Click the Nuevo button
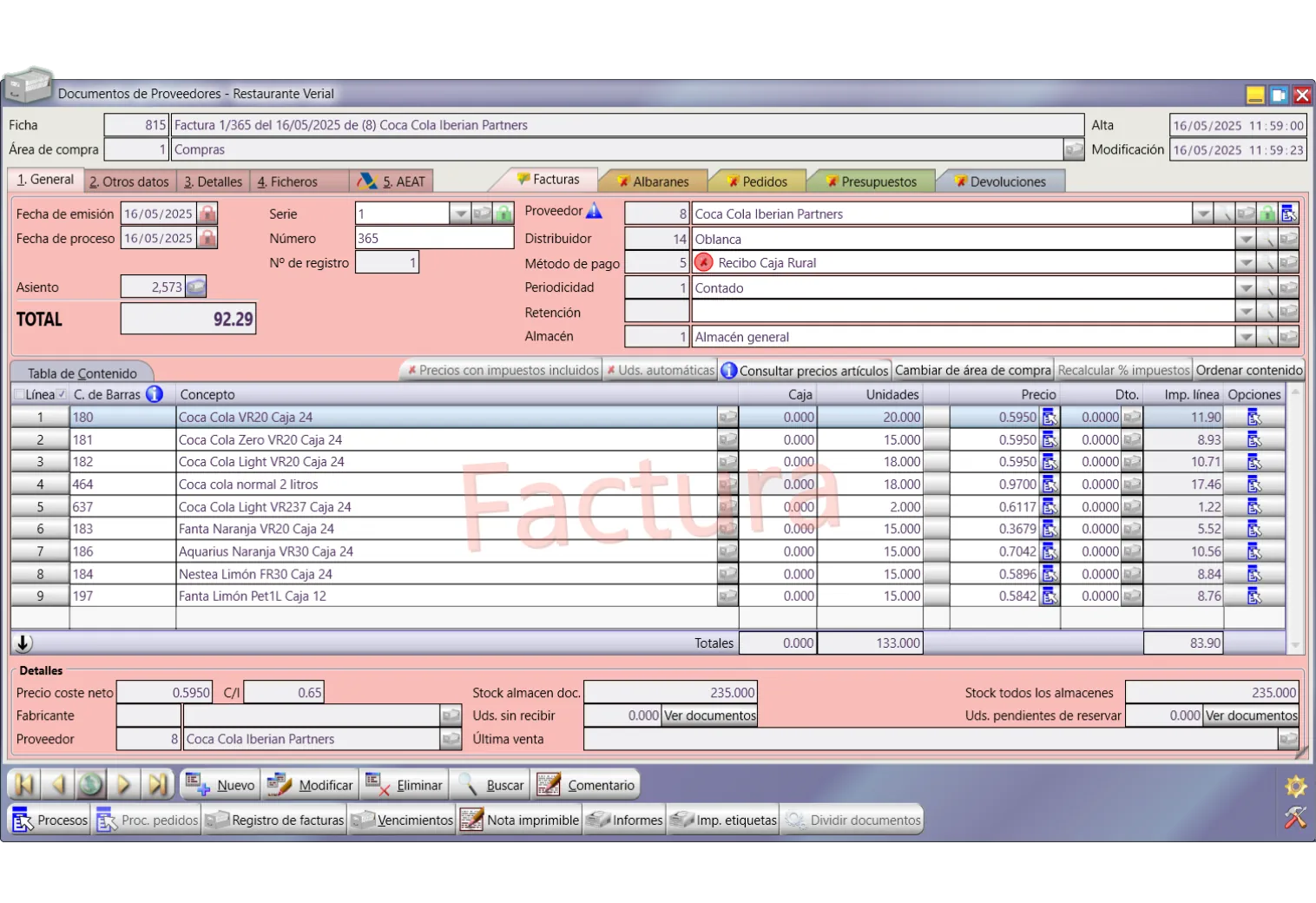The height and width of the screenshot is (903, 1316). pyautogui.click(x=220, y=785)
